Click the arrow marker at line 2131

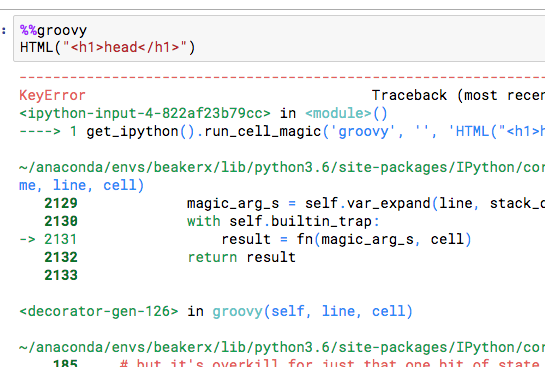[27, 239]
